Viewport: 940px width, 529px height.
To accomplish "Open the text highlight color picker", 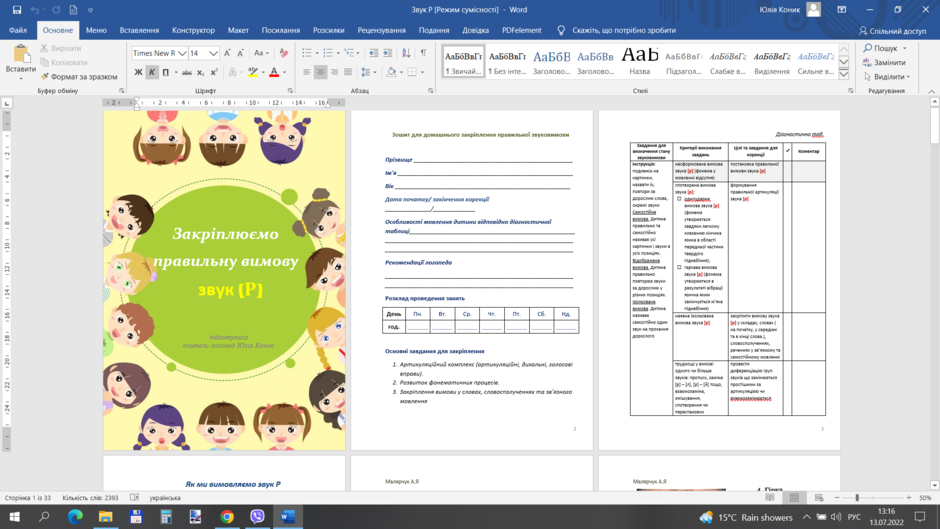I will pos(261,73).
